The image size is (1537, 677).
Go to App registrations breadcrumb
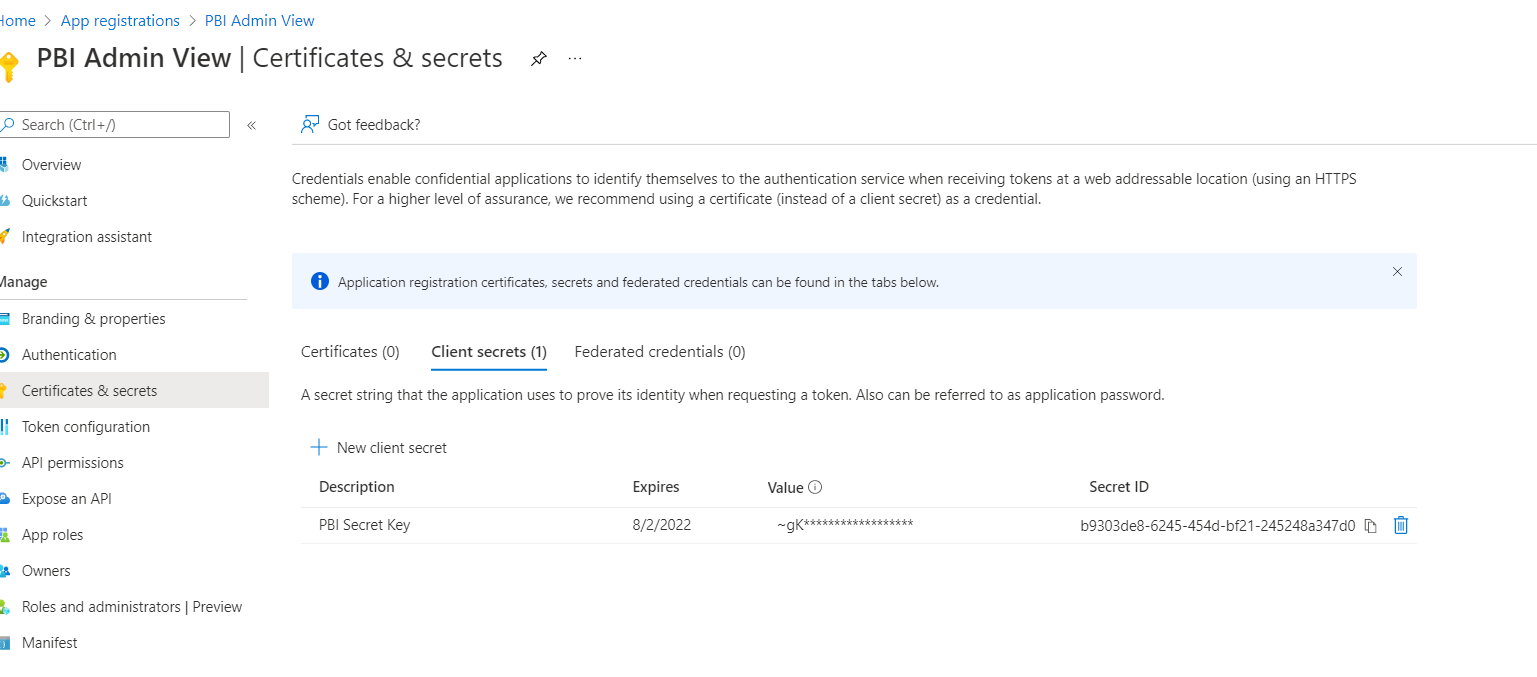point(120,21)
